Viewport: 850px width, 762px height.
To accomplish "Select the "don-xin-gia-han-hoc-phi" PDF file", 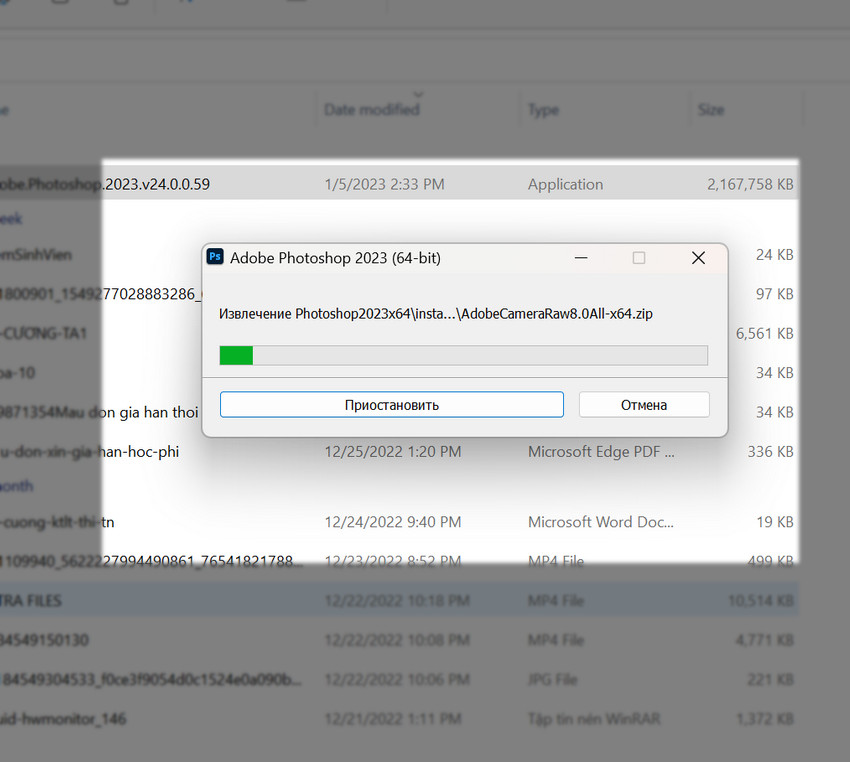I will tap(89, 452).
